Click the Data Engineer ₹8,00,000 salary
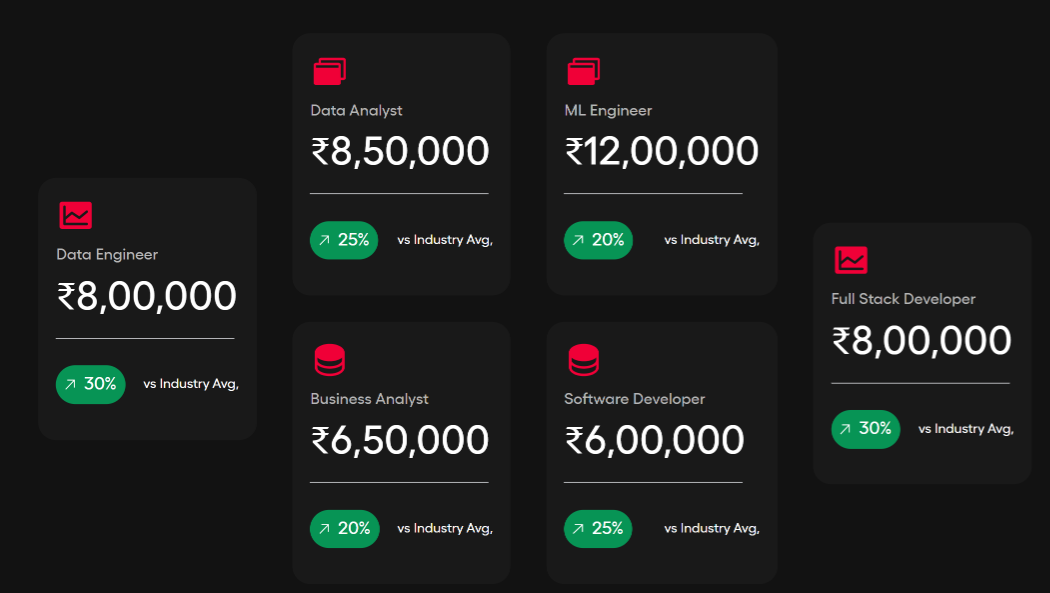 pyautogui.click(x=147, y=297)
